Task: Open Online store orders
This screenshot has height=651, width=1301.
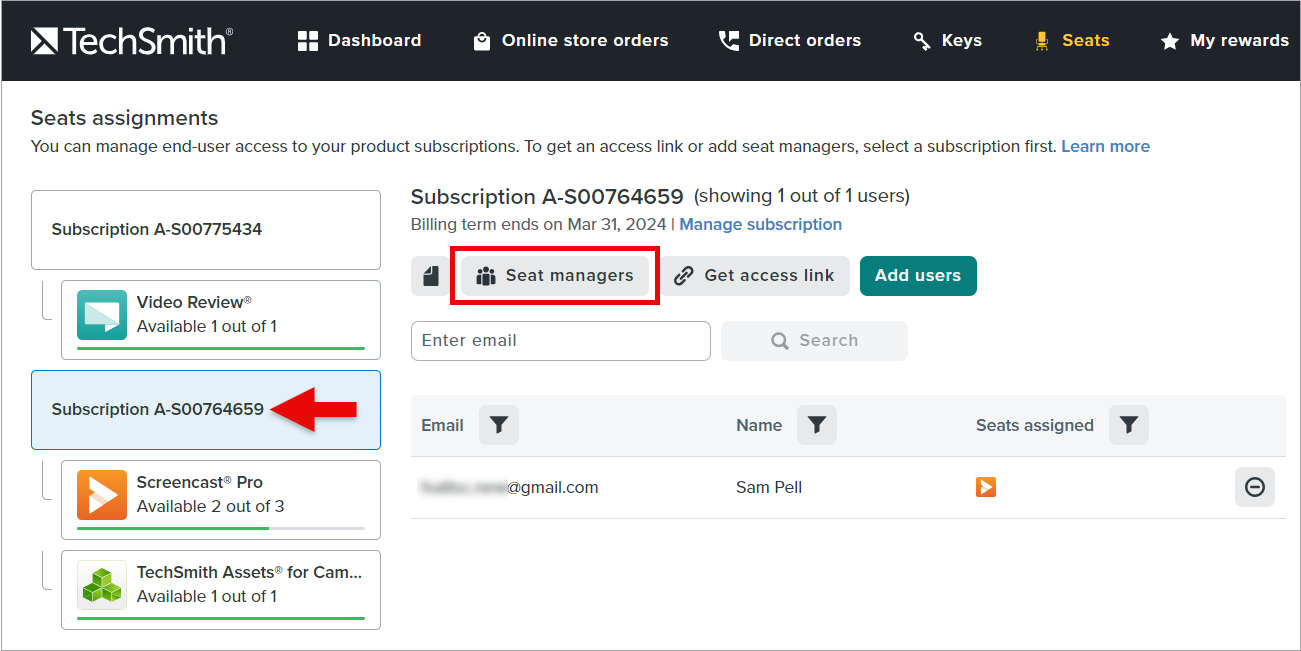Action: tap(570, 41)
